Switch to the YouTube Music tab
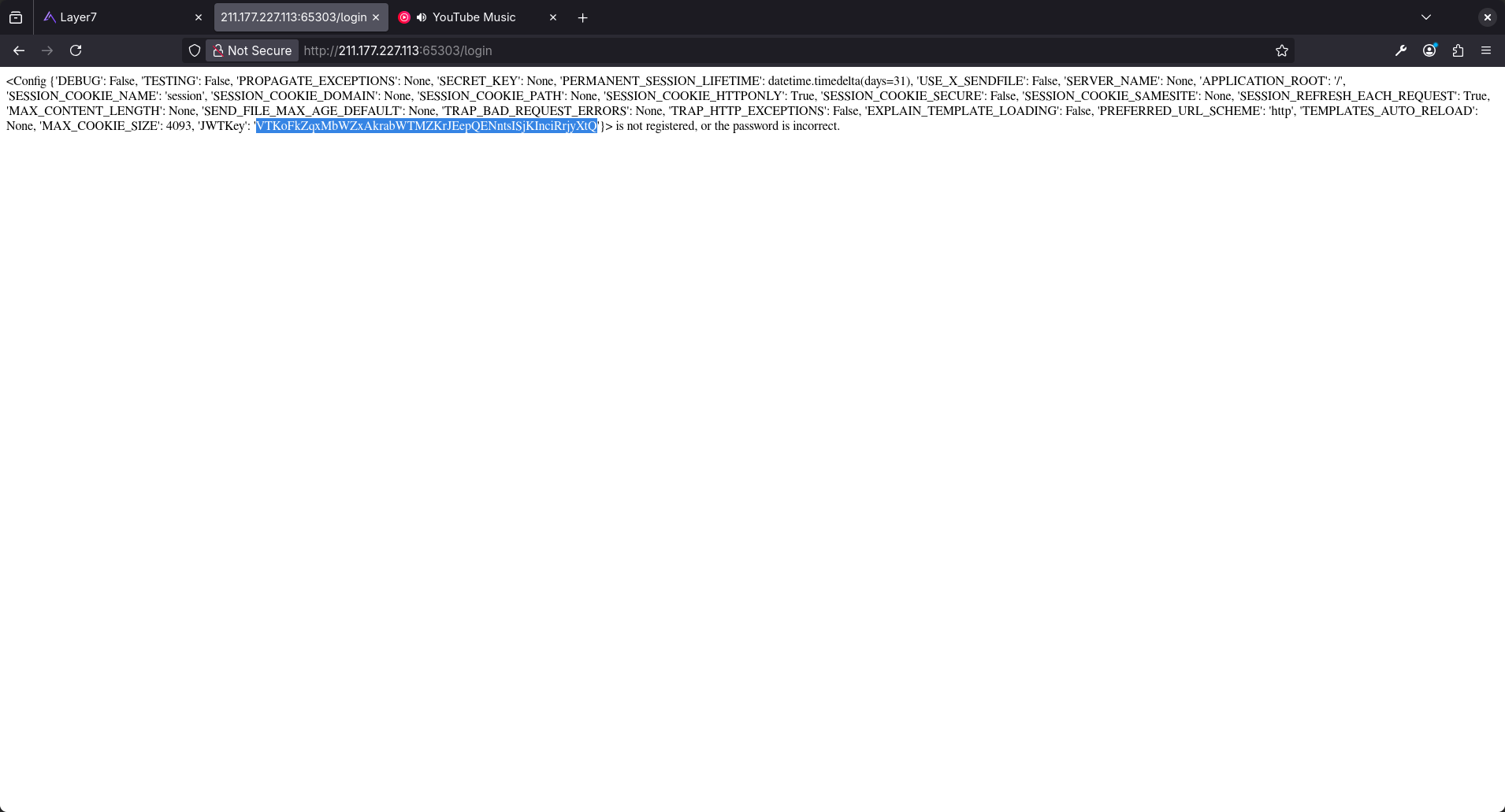The width and height of the screenshot is (1505, 812). pyautogui.click(x=478, y=17)
